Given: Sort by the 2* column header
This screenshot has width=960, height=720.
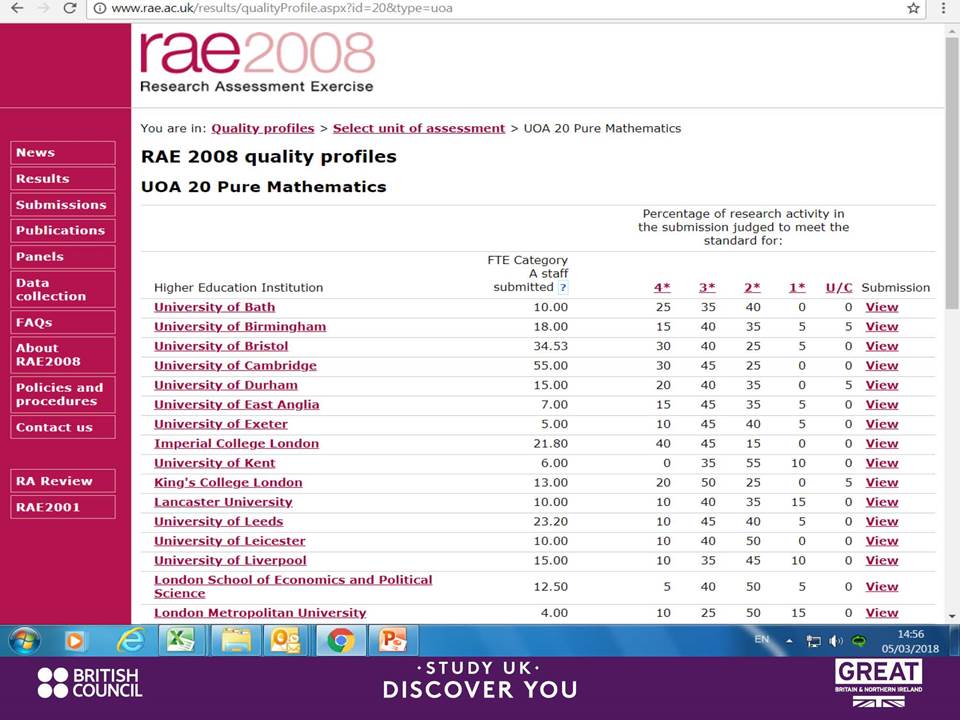Looking at the screenshot, I should (x=752, y=288).
